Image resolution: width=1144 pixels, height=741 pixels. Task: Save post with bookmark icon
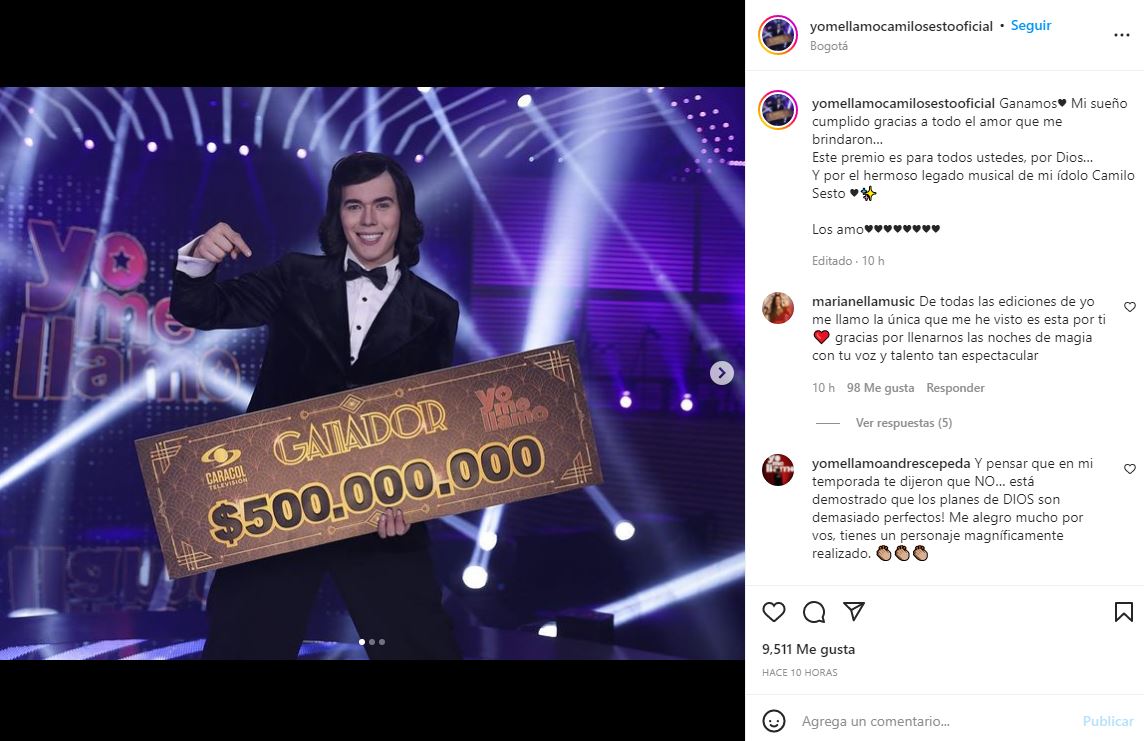coord(1124,612)
